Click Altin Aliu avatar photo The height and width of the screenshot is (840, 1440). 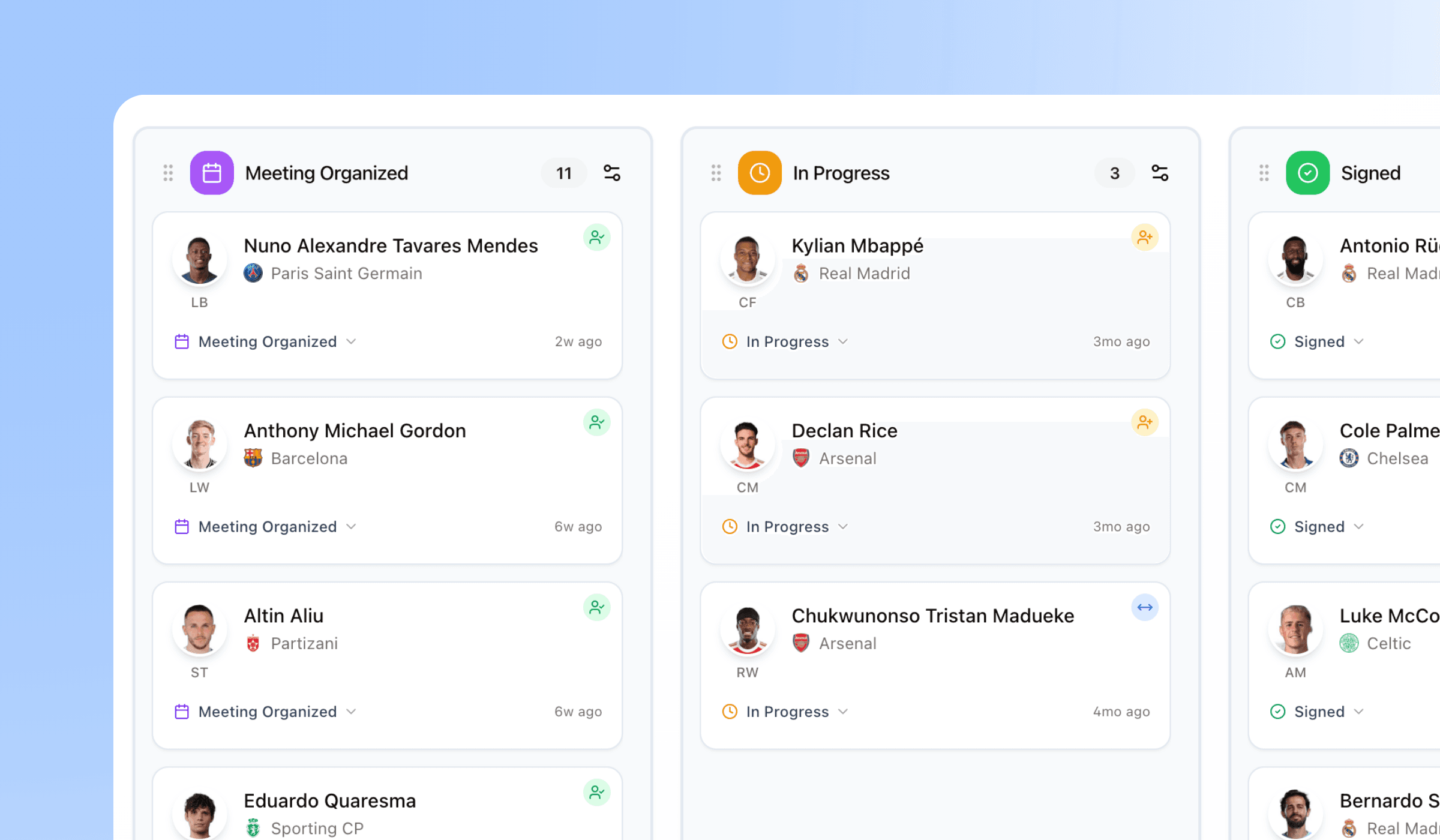(x=199, y=629)
